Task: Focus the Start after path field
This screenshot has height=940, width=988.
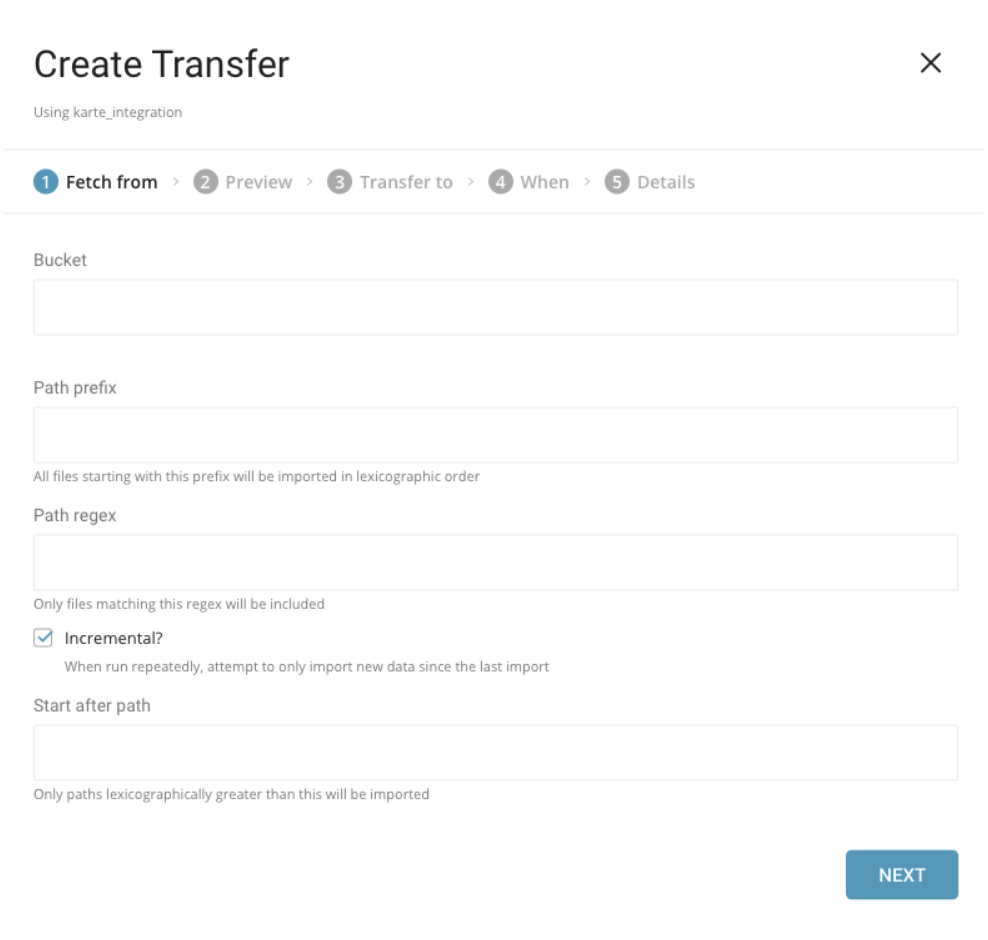Action: (x=496, y=753)
